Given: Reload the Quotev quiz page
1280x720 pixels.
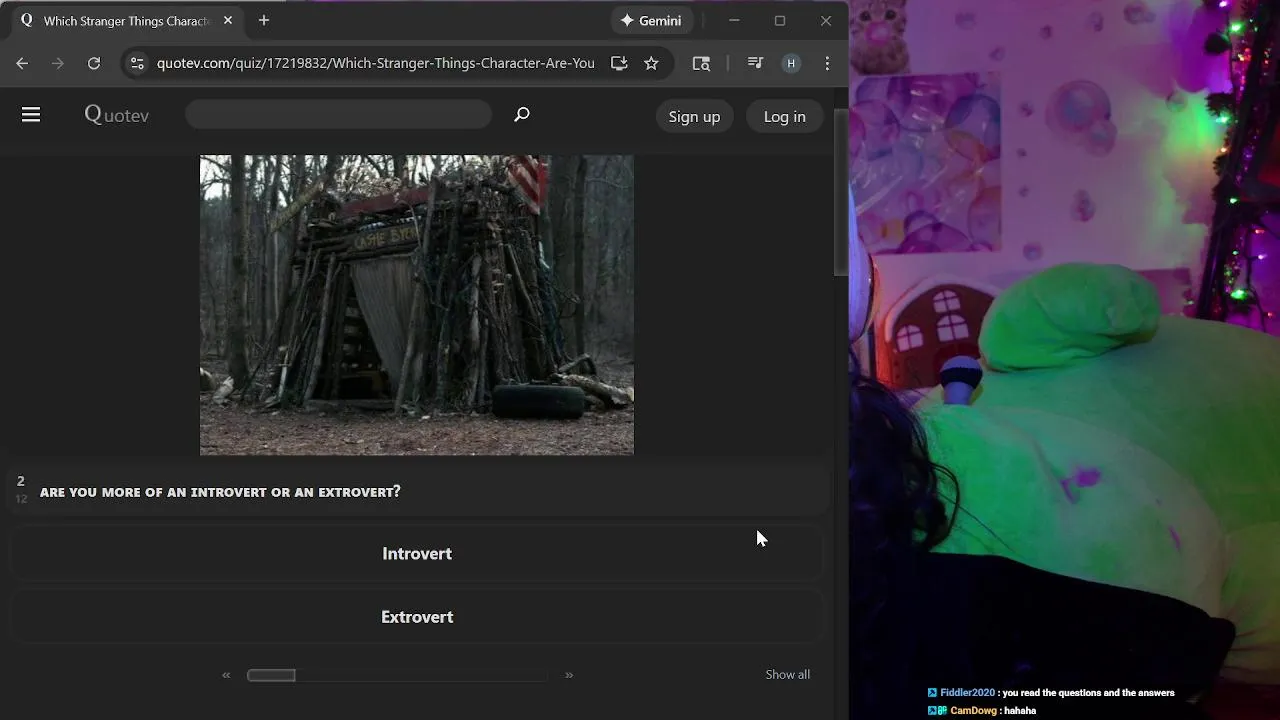Looking at the screenshot, I should (94, 63).
